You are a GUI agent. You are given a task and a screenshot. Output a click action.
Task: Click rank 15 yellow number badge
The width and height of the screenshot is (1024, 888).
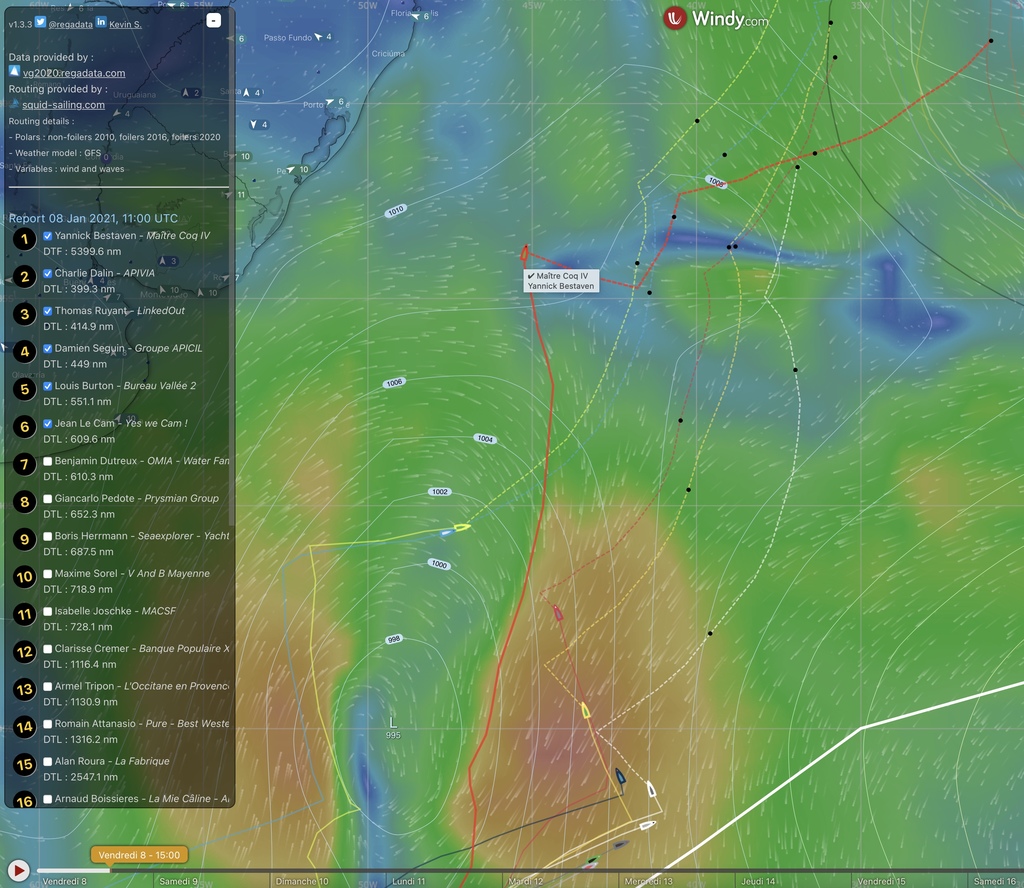25,765
